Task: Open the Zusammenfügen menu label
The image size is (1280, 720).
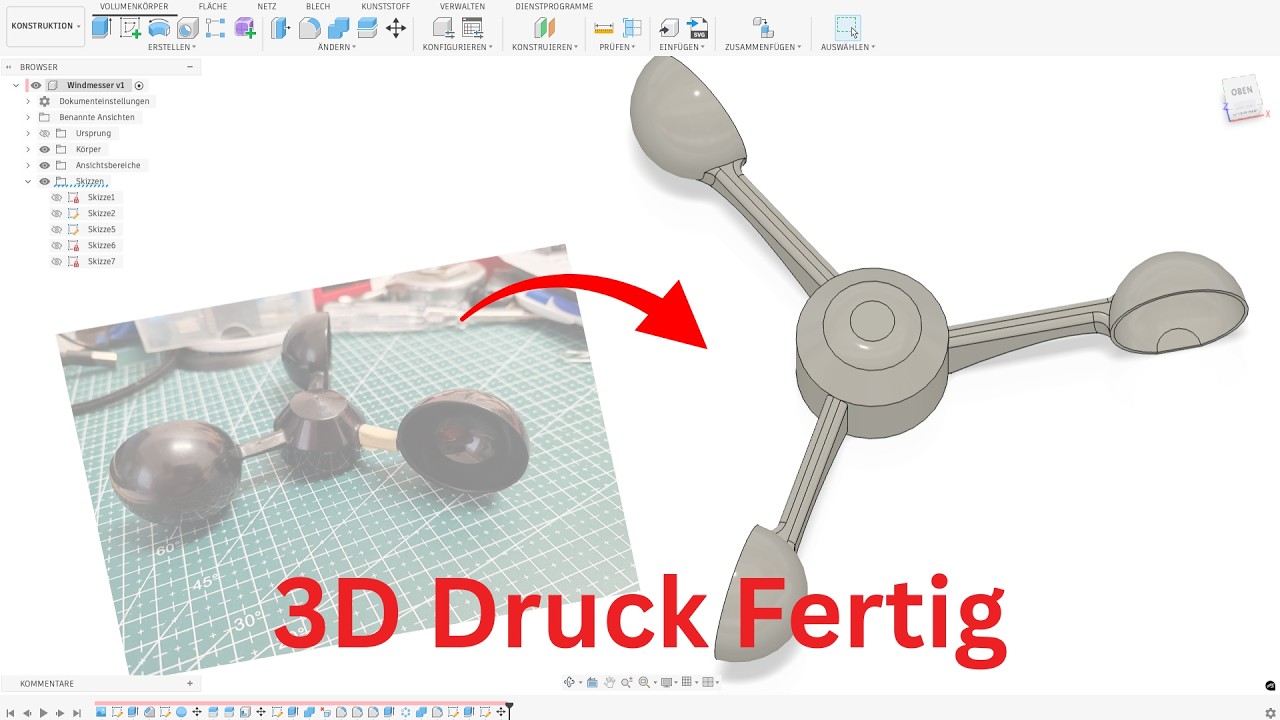Action: [763, 47]
